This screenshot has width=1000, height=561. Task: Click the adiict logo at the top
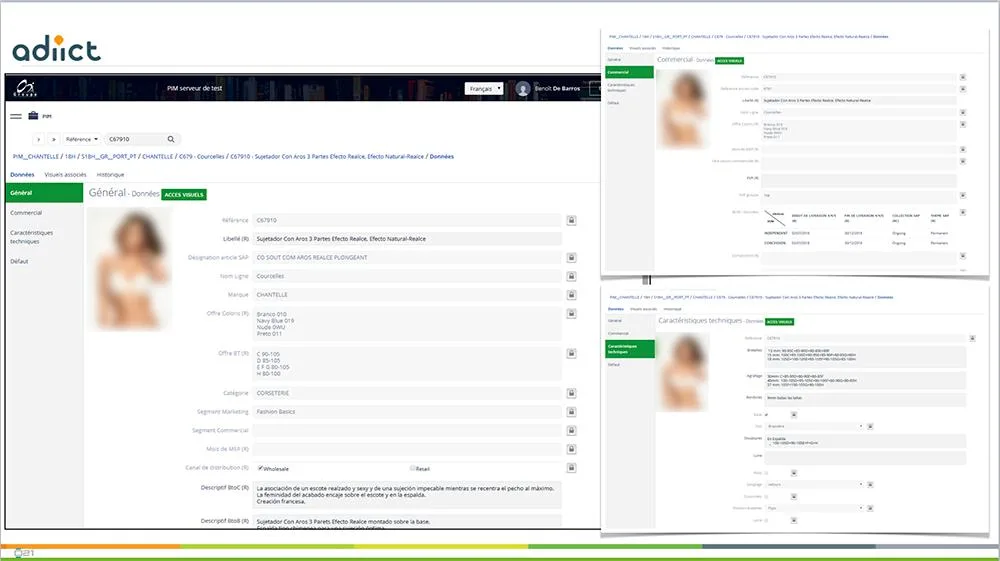coord(56,48)
